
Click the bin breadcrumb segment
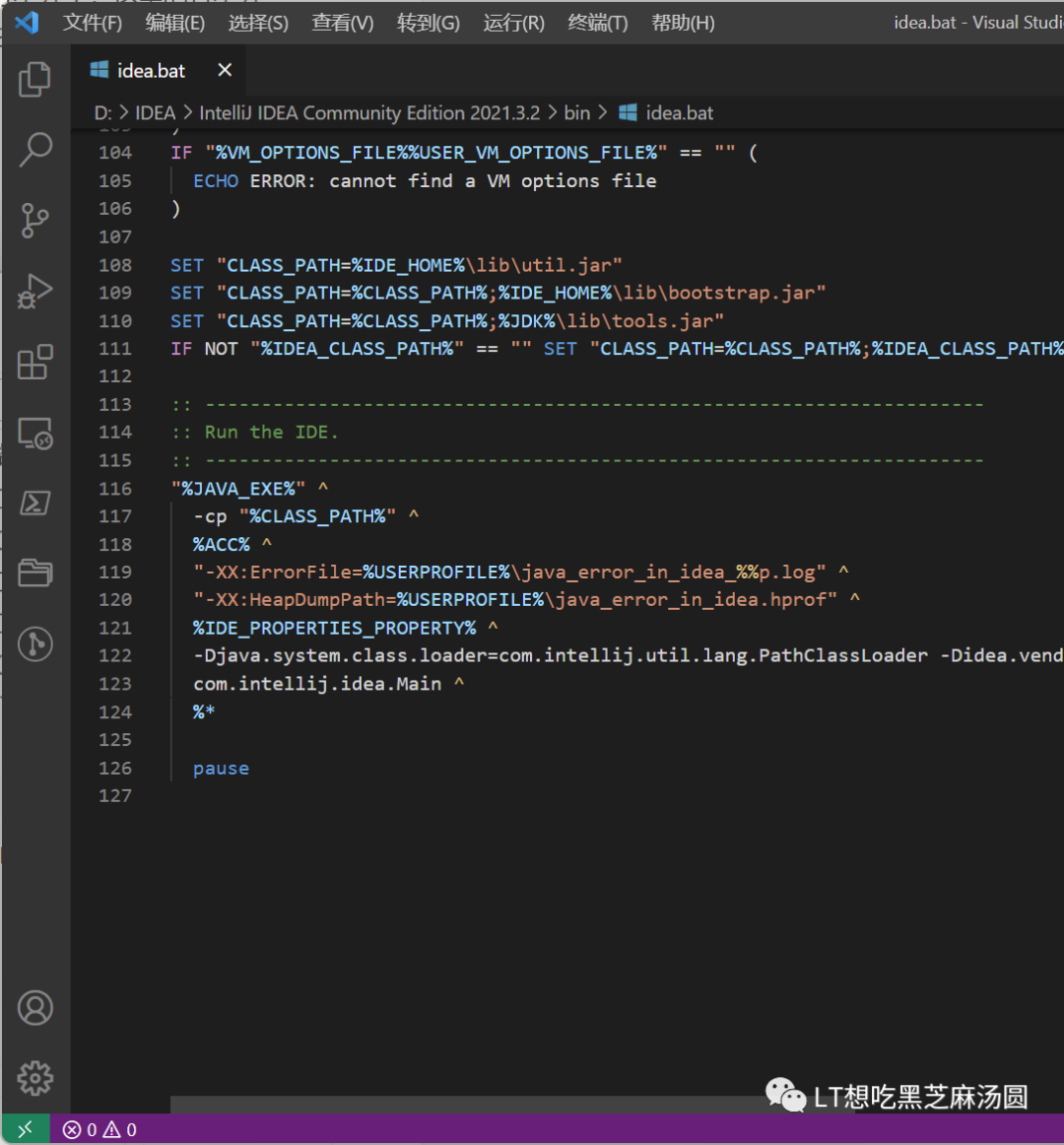pyautogui.click(x=577, y=113)
